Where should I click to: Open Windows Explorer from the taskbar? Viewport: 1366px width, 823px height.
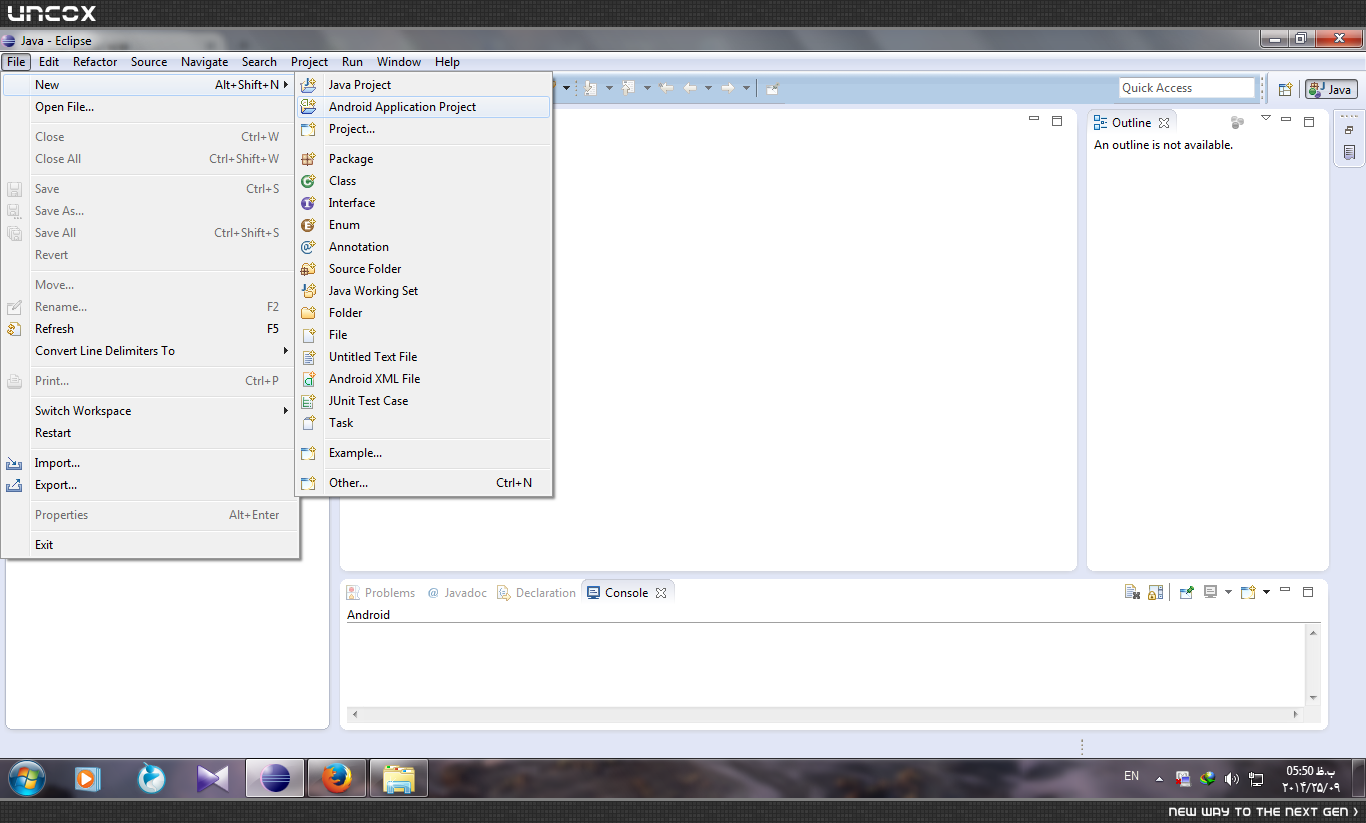pos(399,778)
